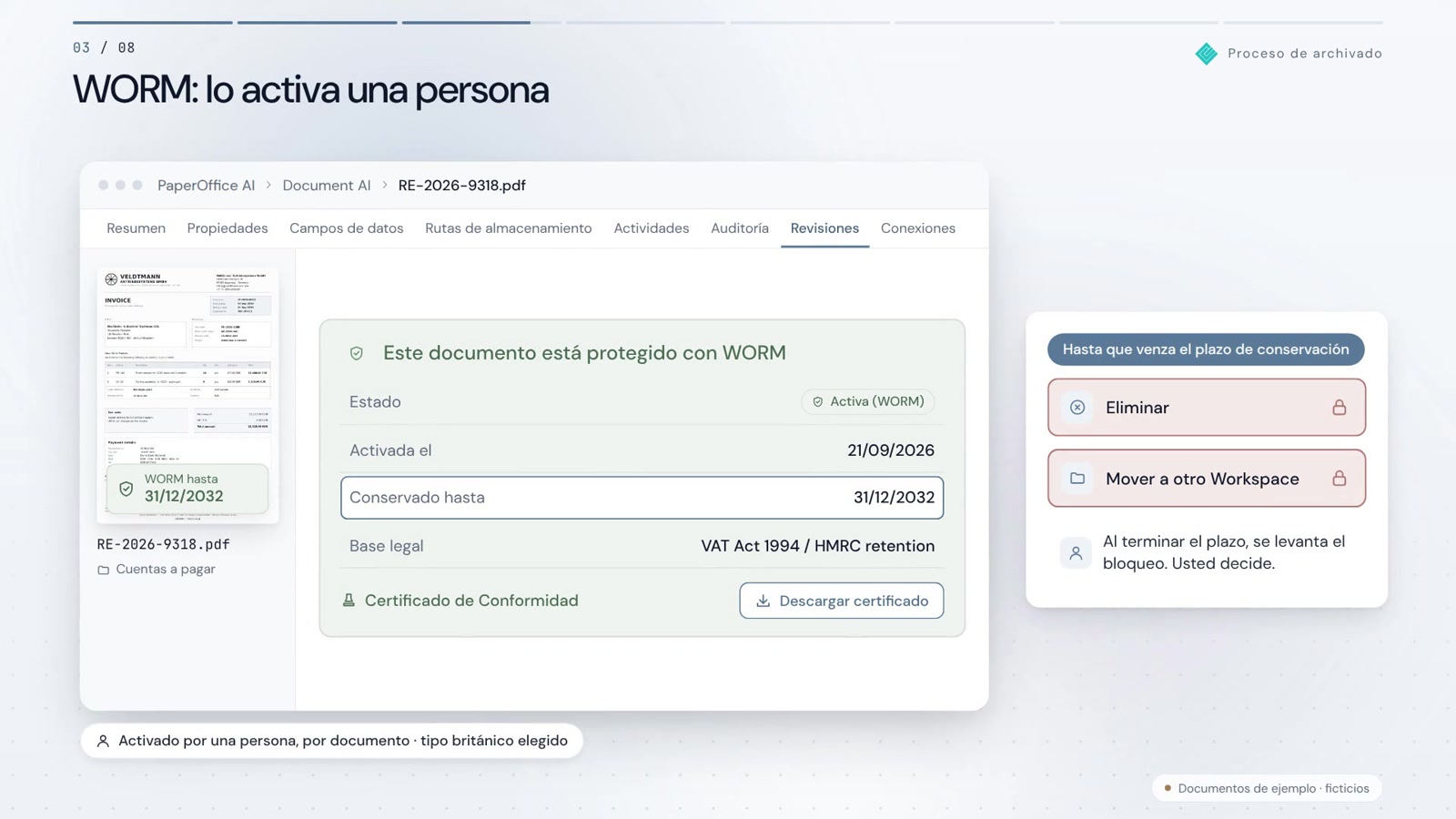The image size is (1456, 819).
Task: Click the RE-2026-9318.pdf breadcrumb
Action: 462,186
